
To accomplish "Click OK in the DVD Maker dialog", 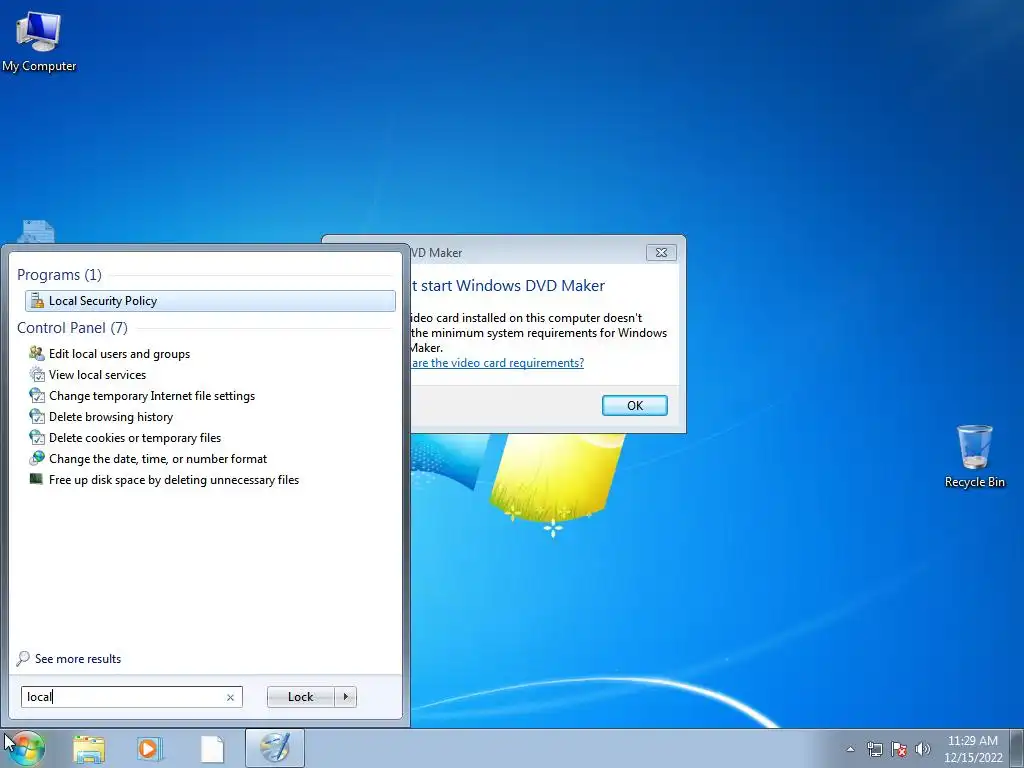I will (x=634, y=406).
